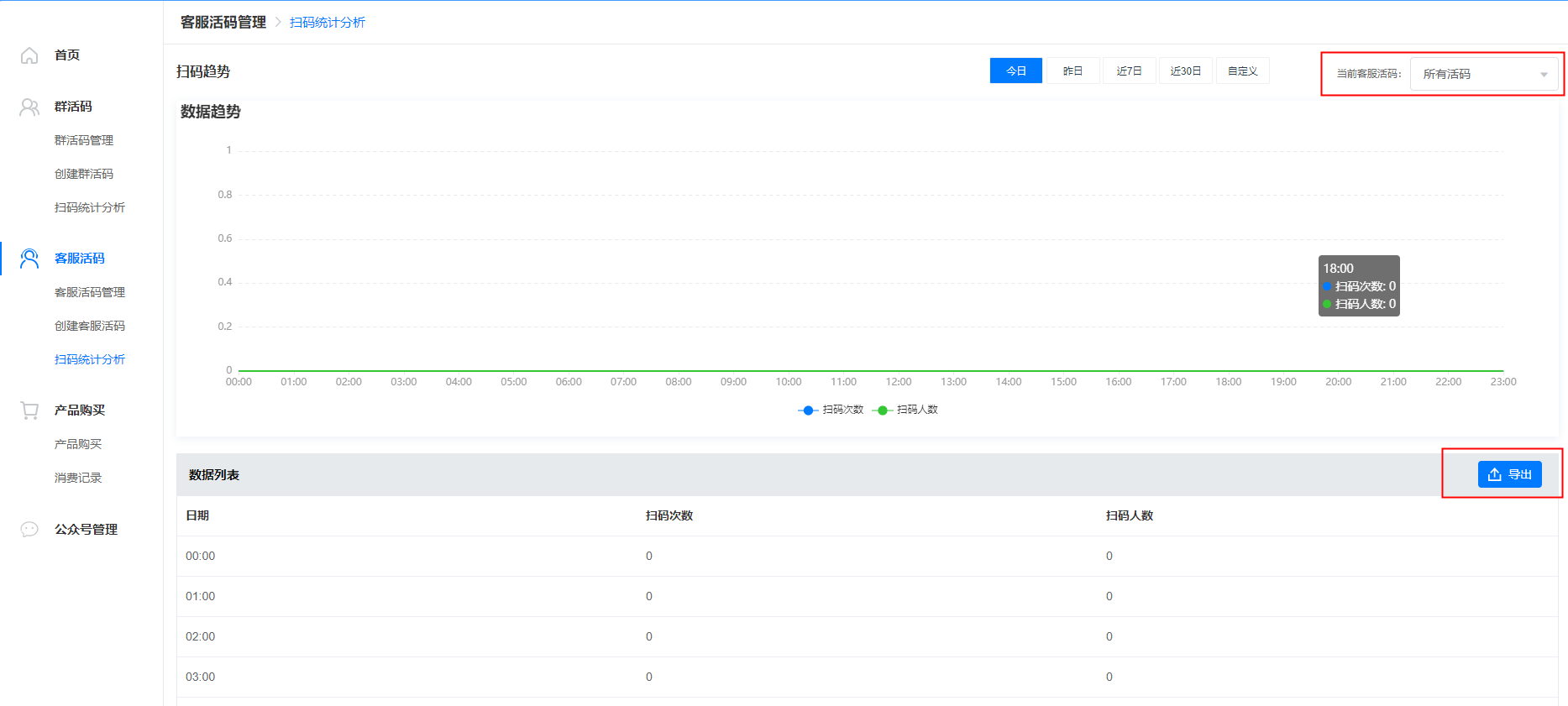Screen dimensions: 1568x706
Task: Select the 昨日 time range tab
Action: pyautogui.click(x=1072, y=71)
